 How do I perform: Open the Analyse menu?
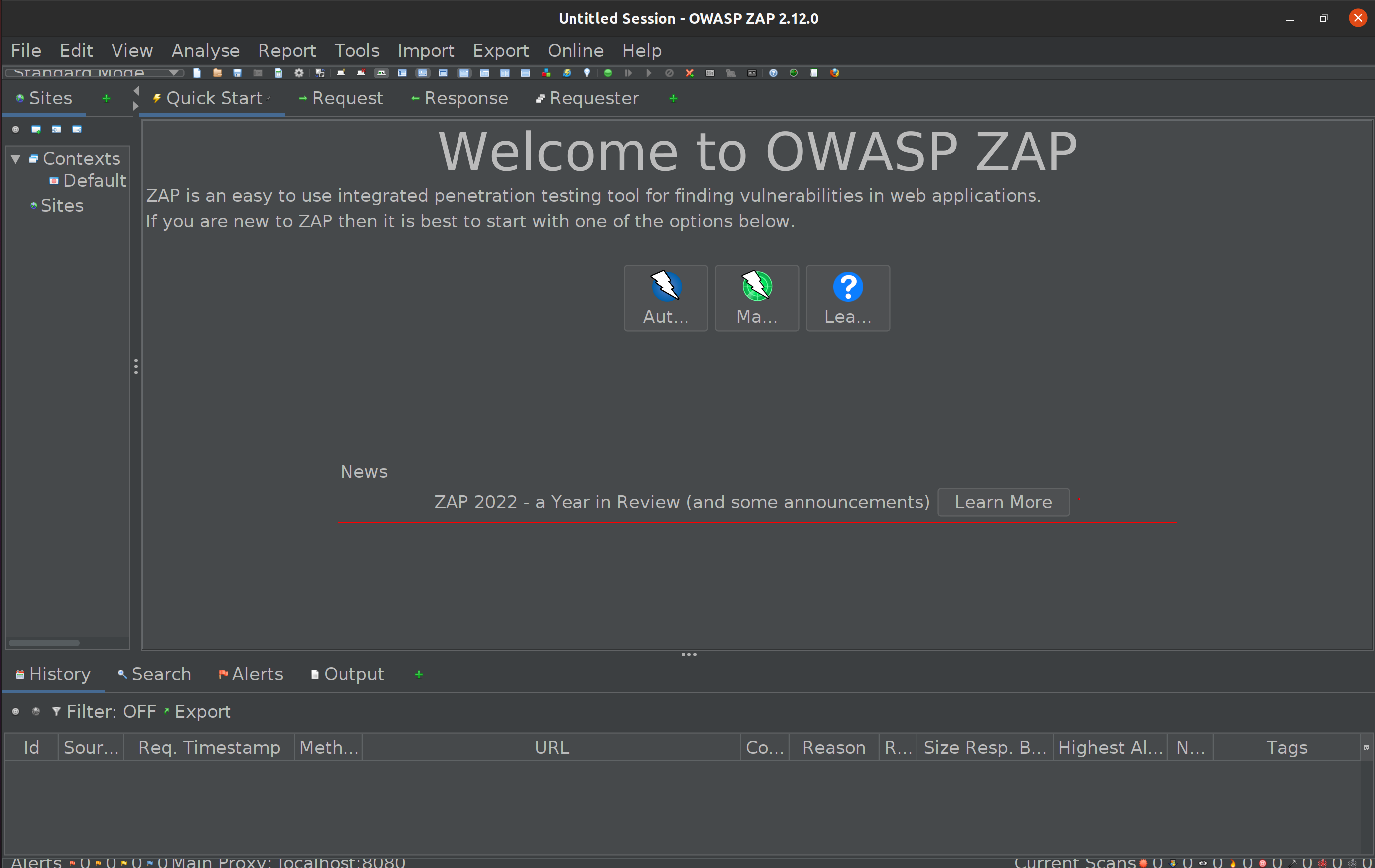coord(206,50)
